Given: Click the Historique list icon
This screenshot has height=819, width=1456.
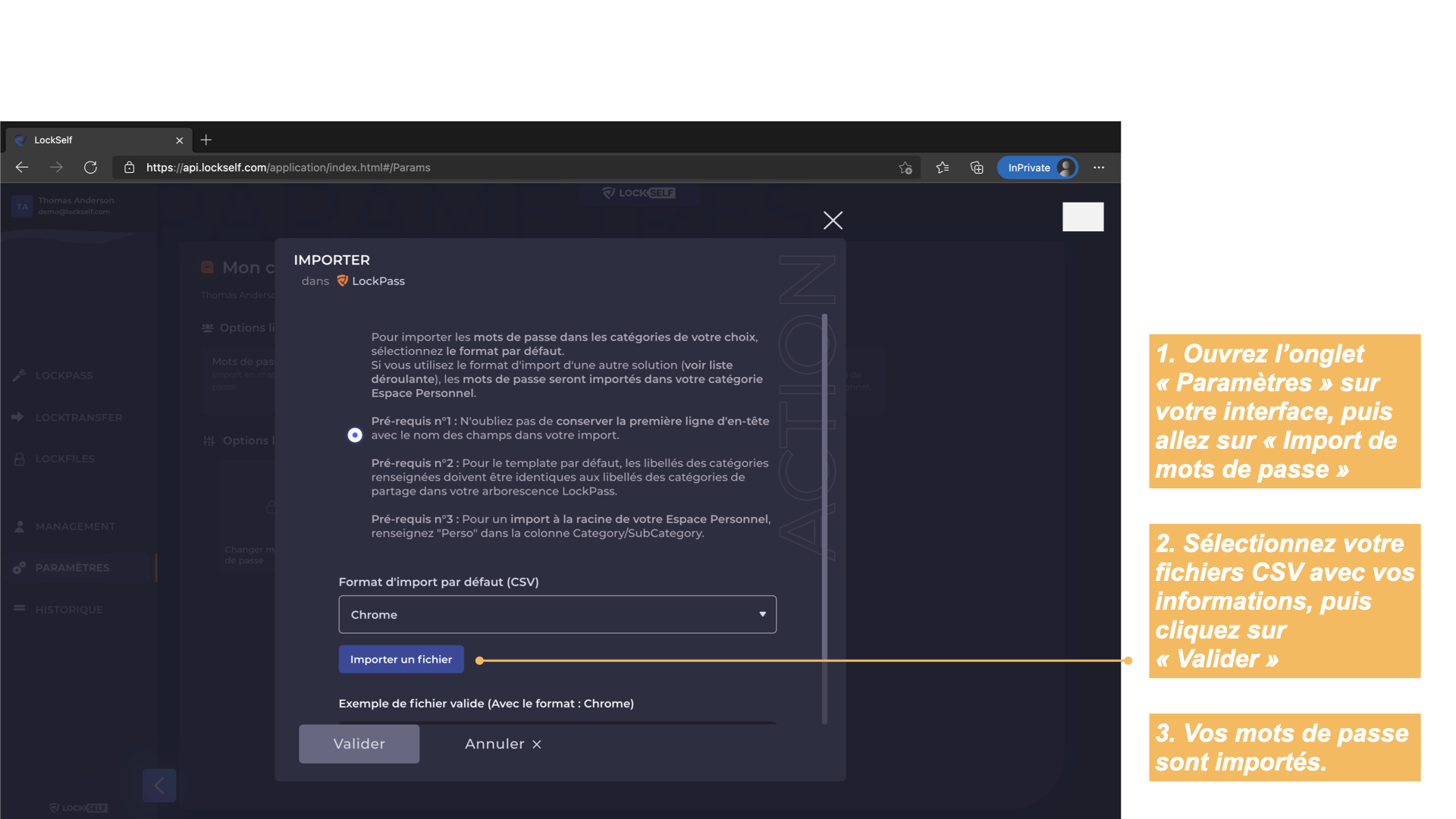Looking at the screenshot, I should click(19, 608).
